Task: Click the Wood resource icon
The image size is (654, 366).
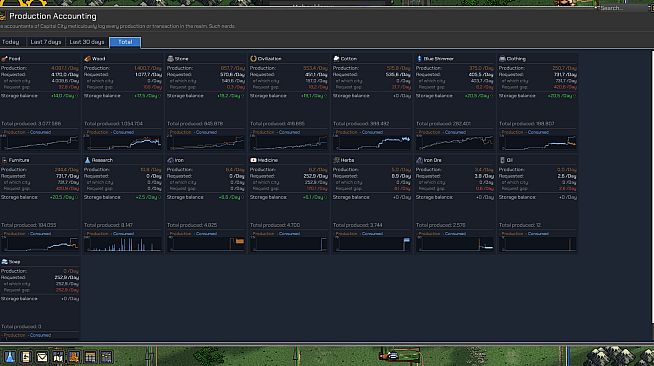Action: pos(87,59)
